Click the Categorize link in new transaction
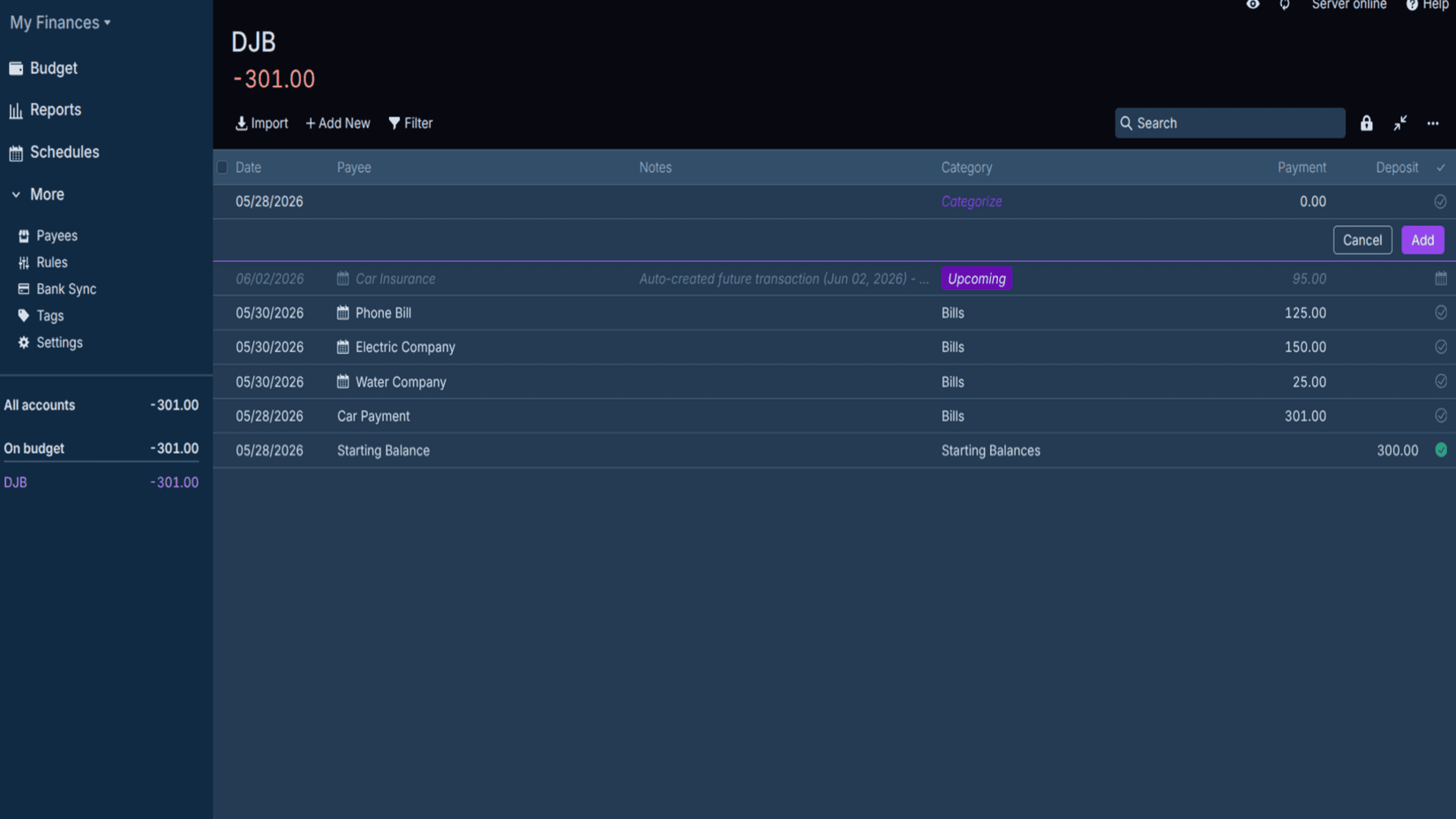1456x819 pixels. (x=972, y=202)
